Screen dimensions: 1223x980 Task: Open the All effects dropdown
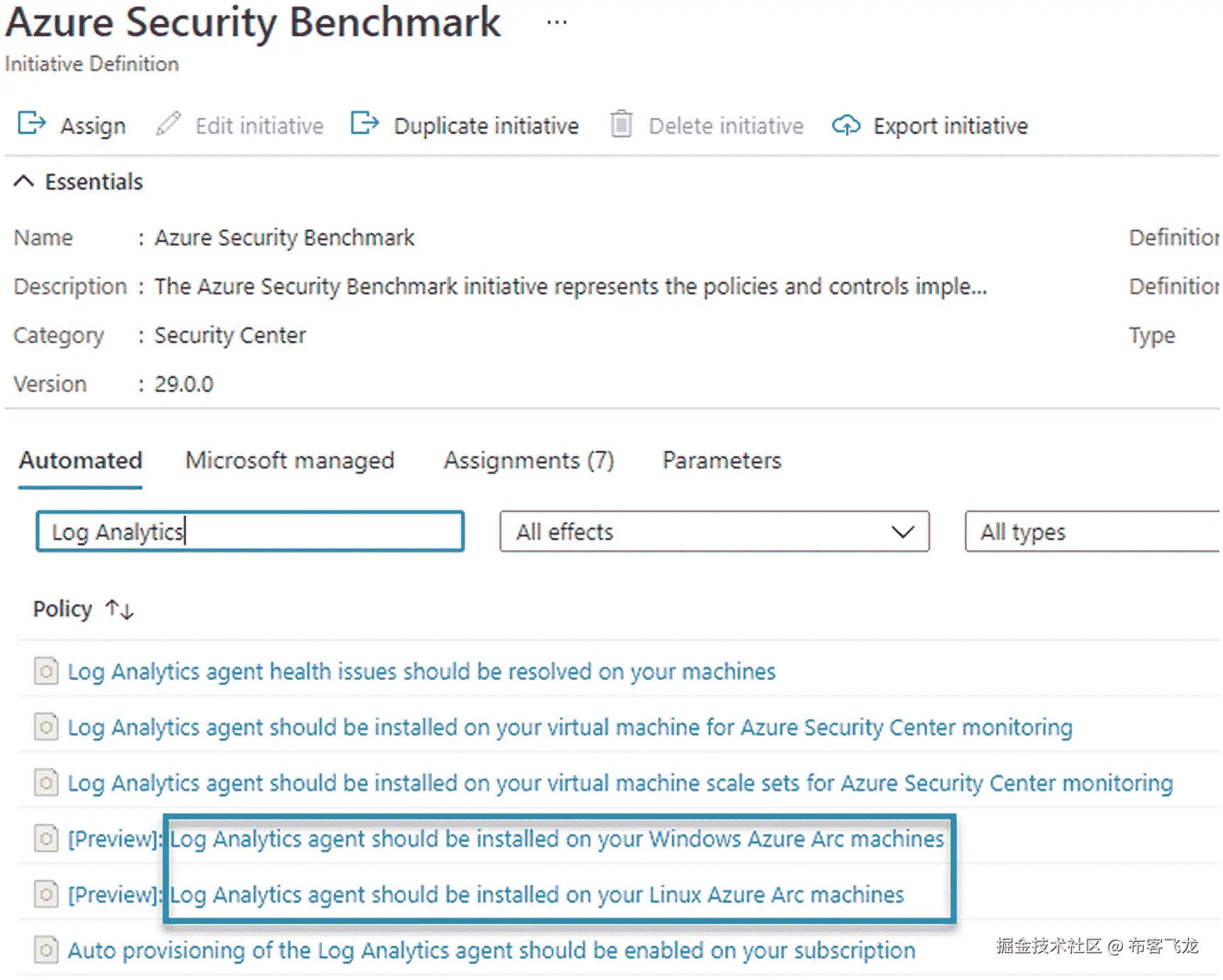[714, 532]
